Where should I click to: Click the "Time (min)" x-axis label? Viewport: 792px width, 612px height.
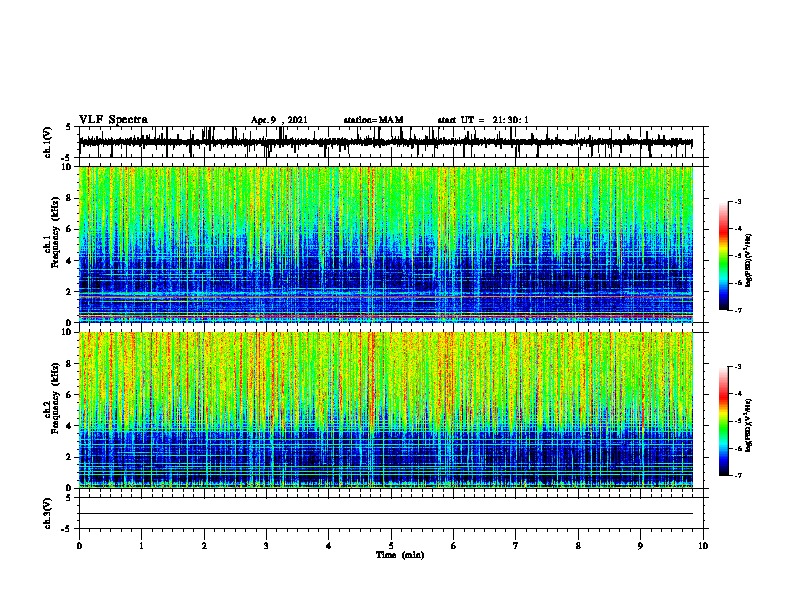[400, 555]
